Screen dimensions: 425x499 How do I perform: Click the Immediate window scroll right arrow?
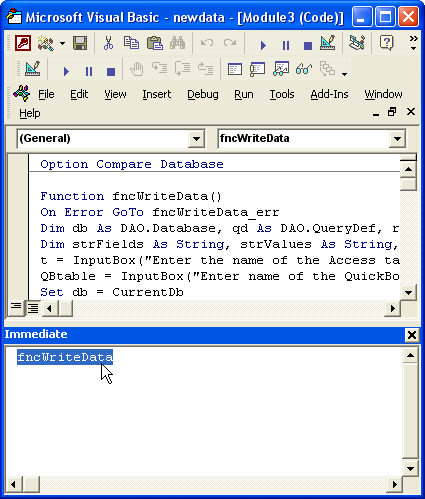pos(395,484)
